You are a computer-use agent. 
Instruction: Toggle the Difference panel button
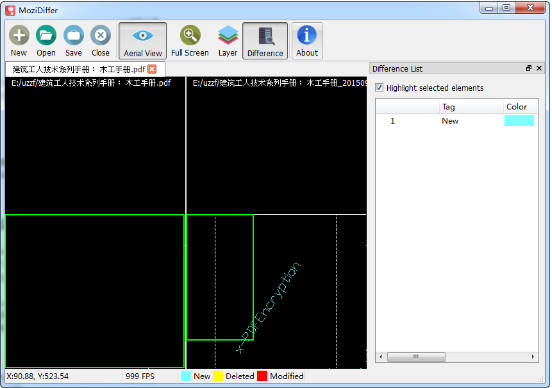tap(265, 41)
